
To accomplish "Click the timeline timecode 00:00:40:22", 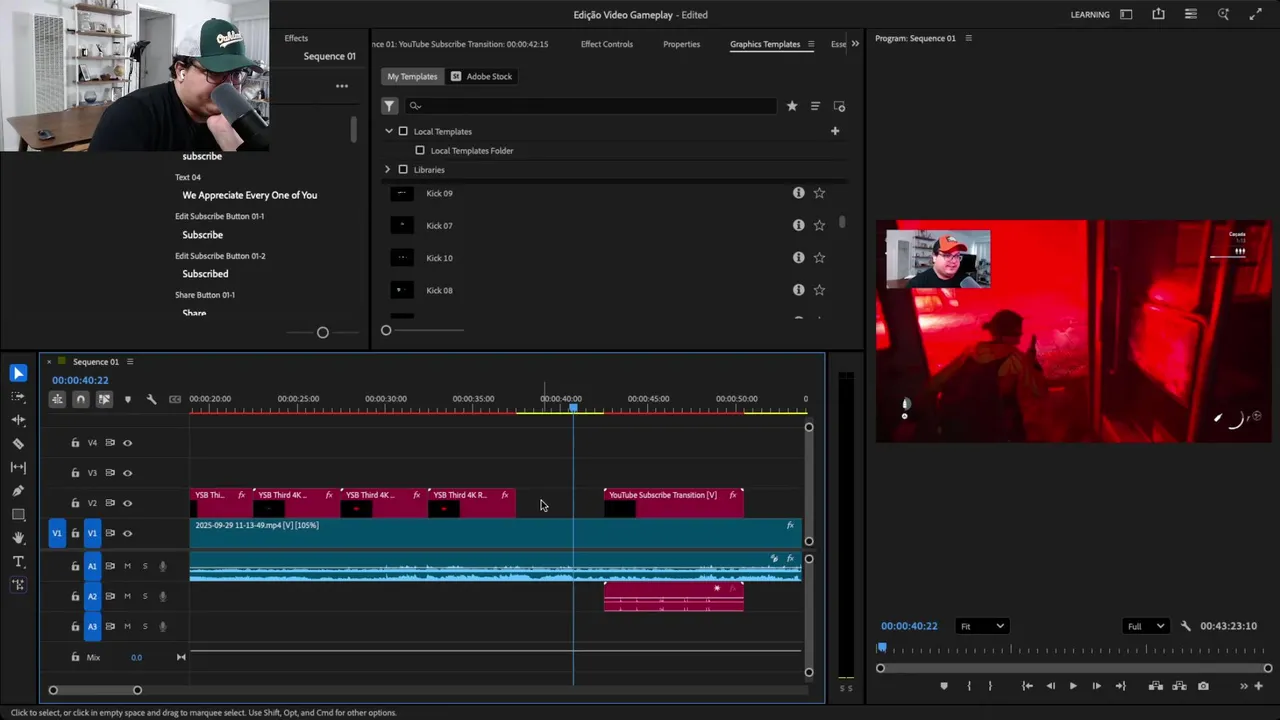I will 80,380.
